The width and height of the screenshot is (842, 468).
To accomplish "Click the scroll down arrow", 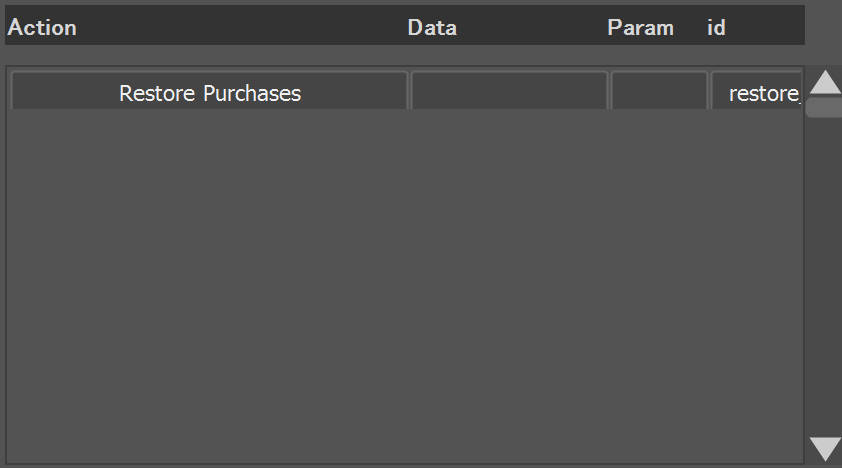I will (825, 449).
